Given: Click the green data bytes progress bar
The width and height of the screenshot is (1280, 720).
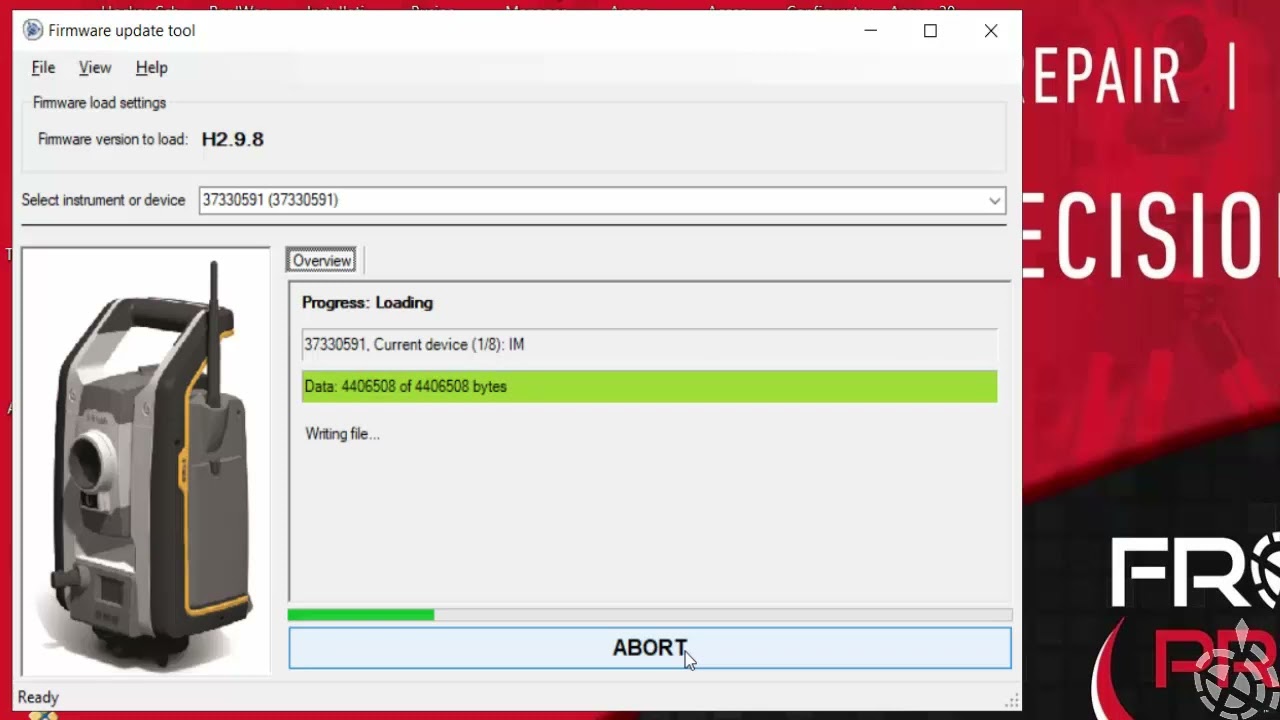Looking at the screenshot, I should click(x=650, y=387).
